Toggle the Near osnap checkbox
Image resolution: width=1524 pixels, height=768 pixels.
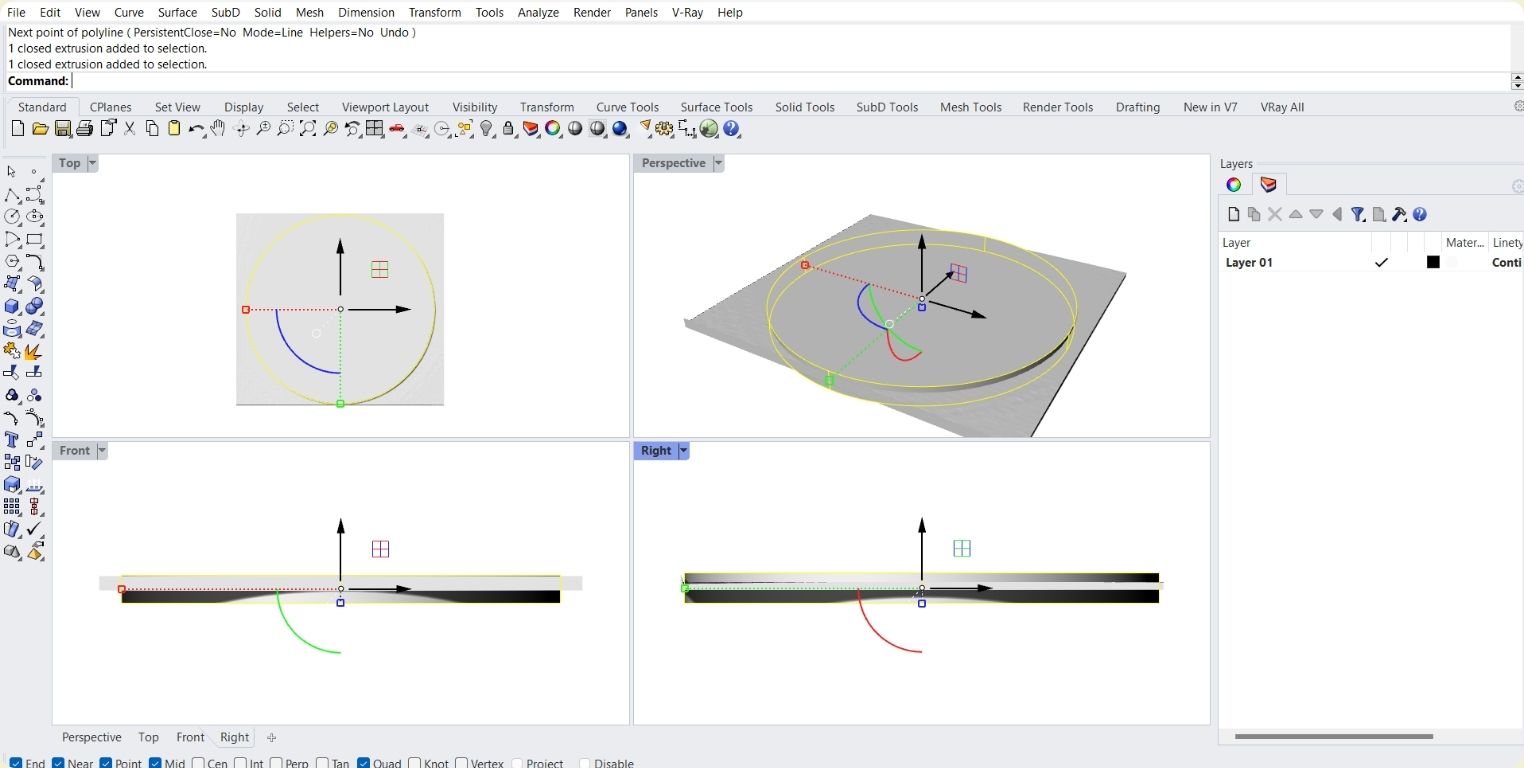click(x=59, y=763)
